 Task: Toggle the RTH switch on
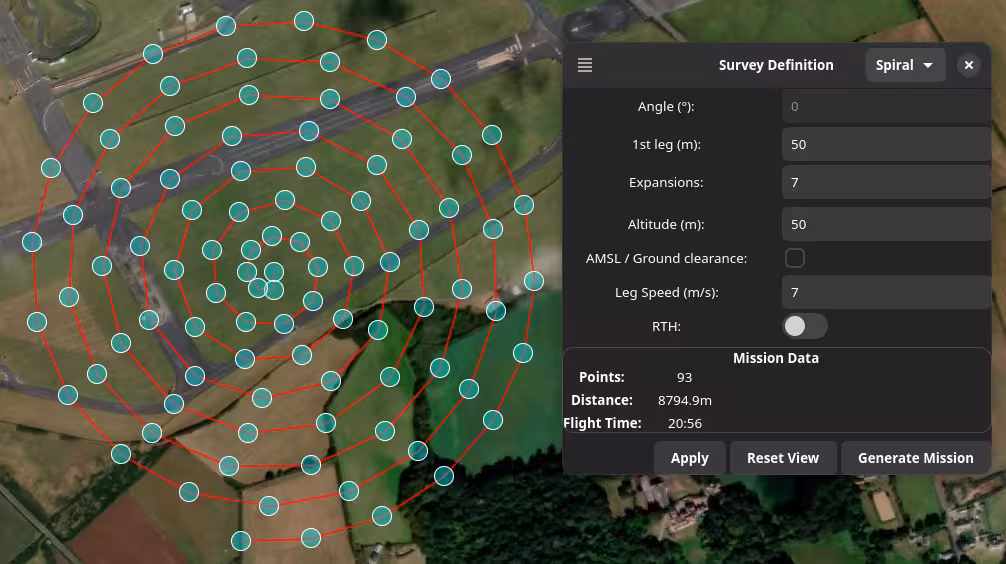click(x=804, y=326)
